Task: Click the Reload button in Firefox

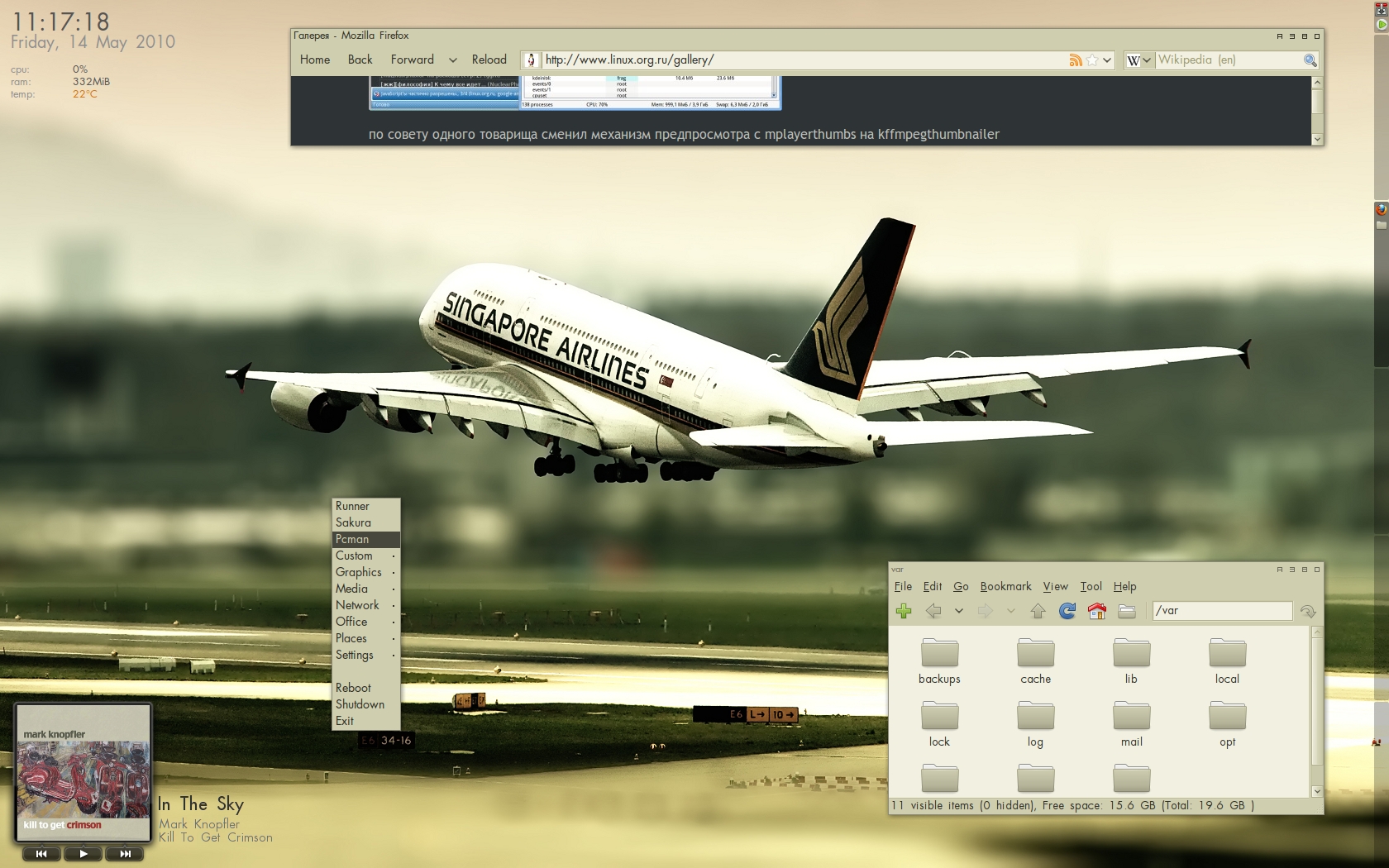Action: [489, 60]
